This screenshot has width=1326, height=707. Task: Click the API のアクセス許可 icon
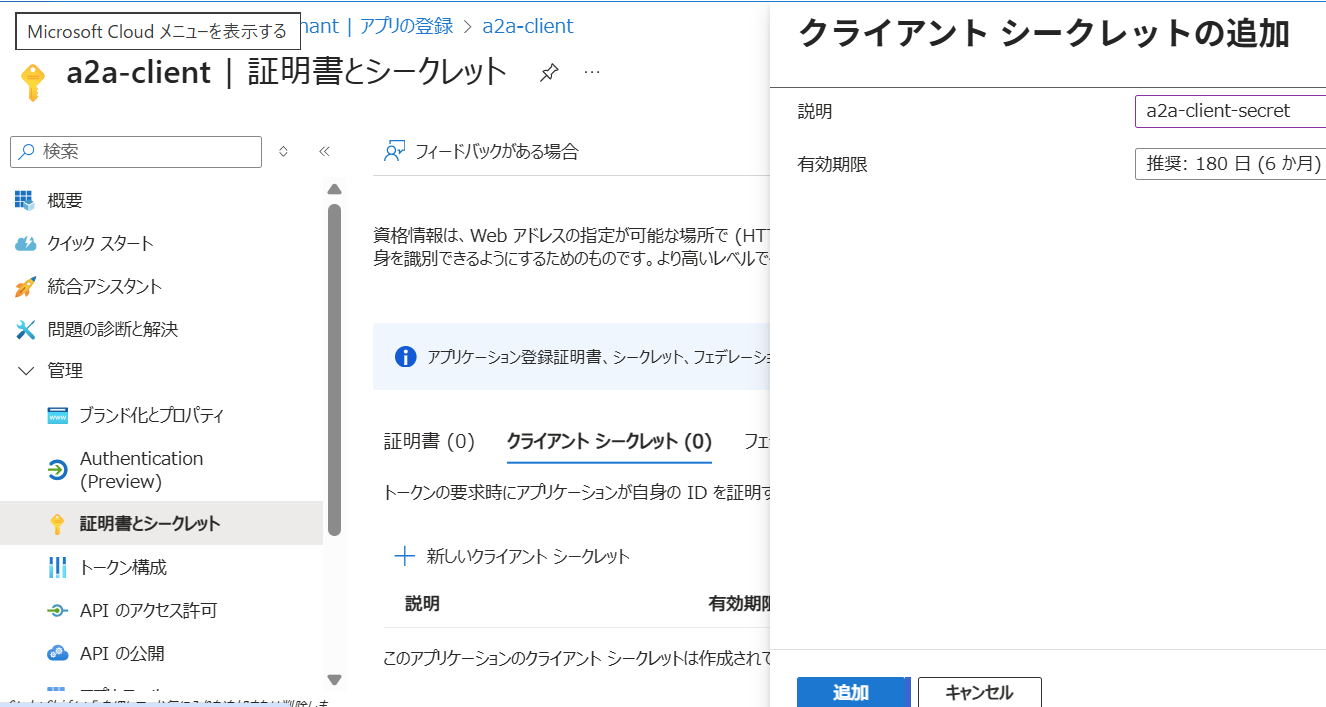click(x=58, y=610)
